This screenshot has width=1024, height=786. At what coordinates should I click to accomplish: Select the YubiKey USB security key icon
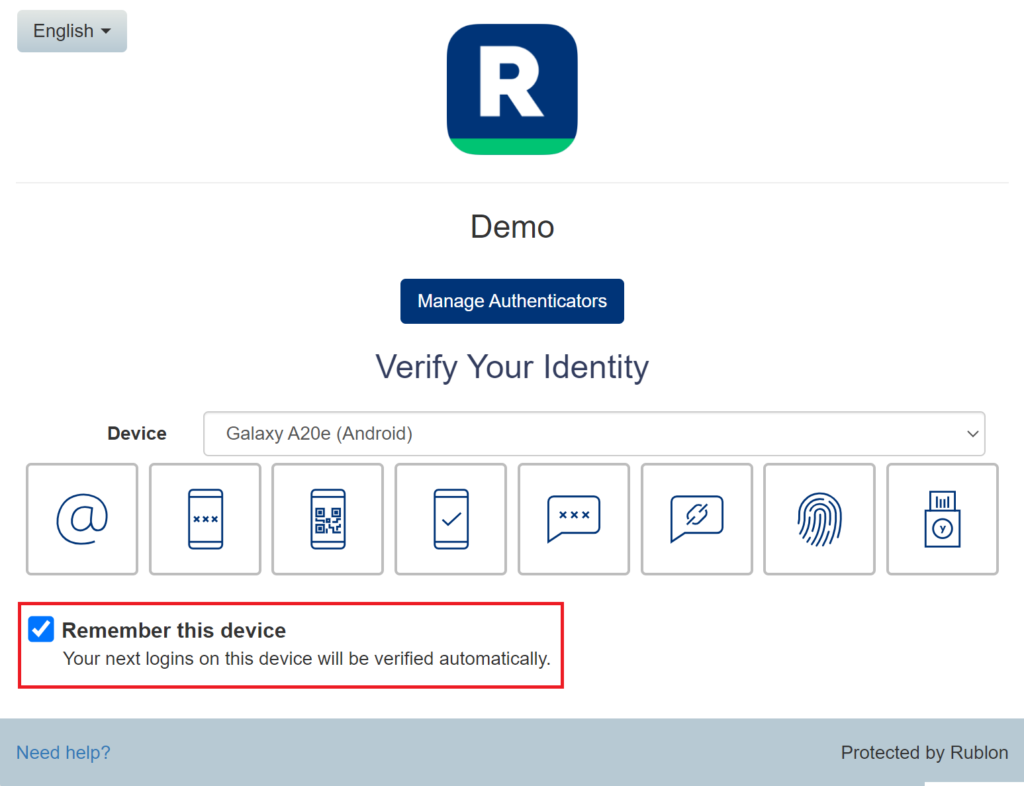click(x=942, y=519)
